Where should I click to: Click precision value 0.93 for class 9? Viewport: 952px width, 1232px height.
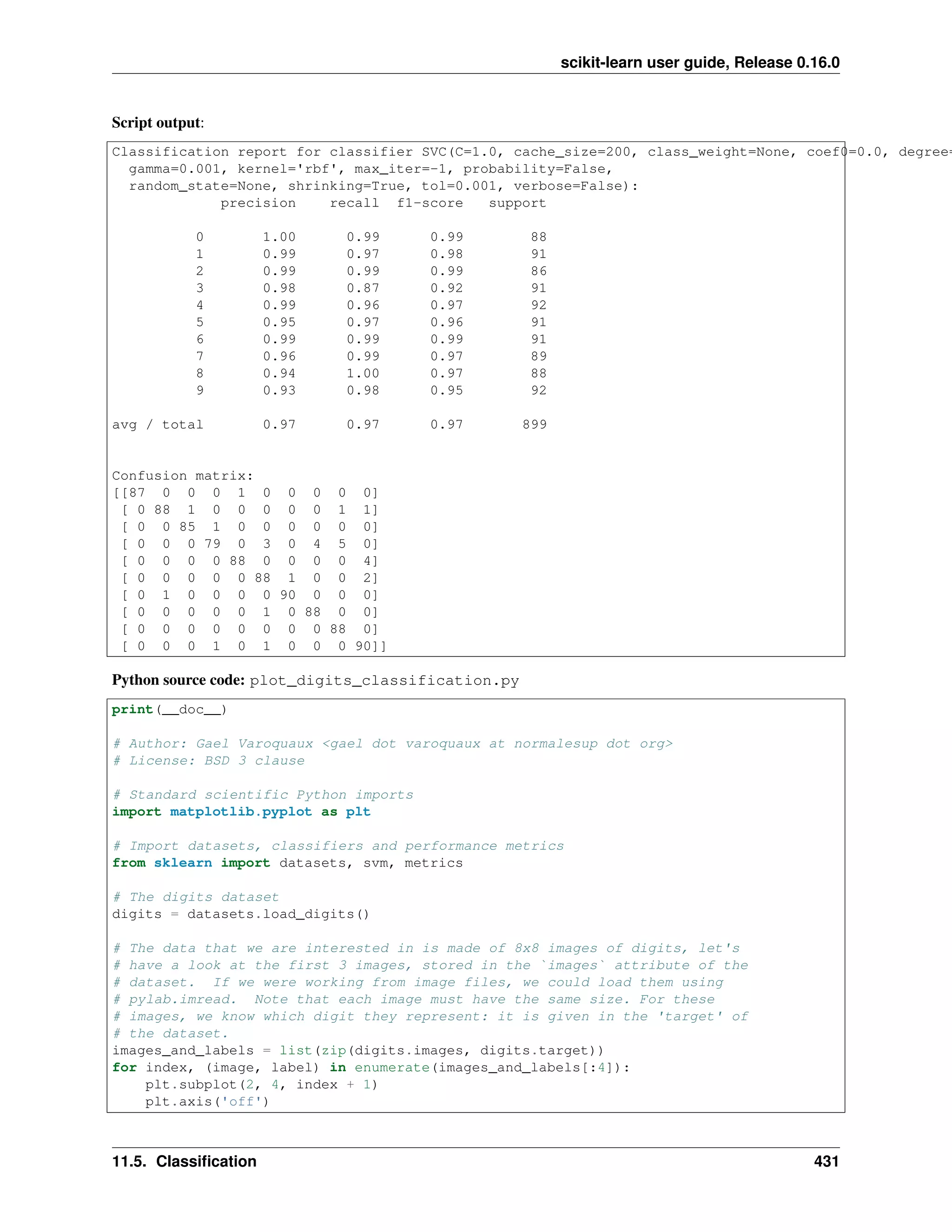(279, 391)
